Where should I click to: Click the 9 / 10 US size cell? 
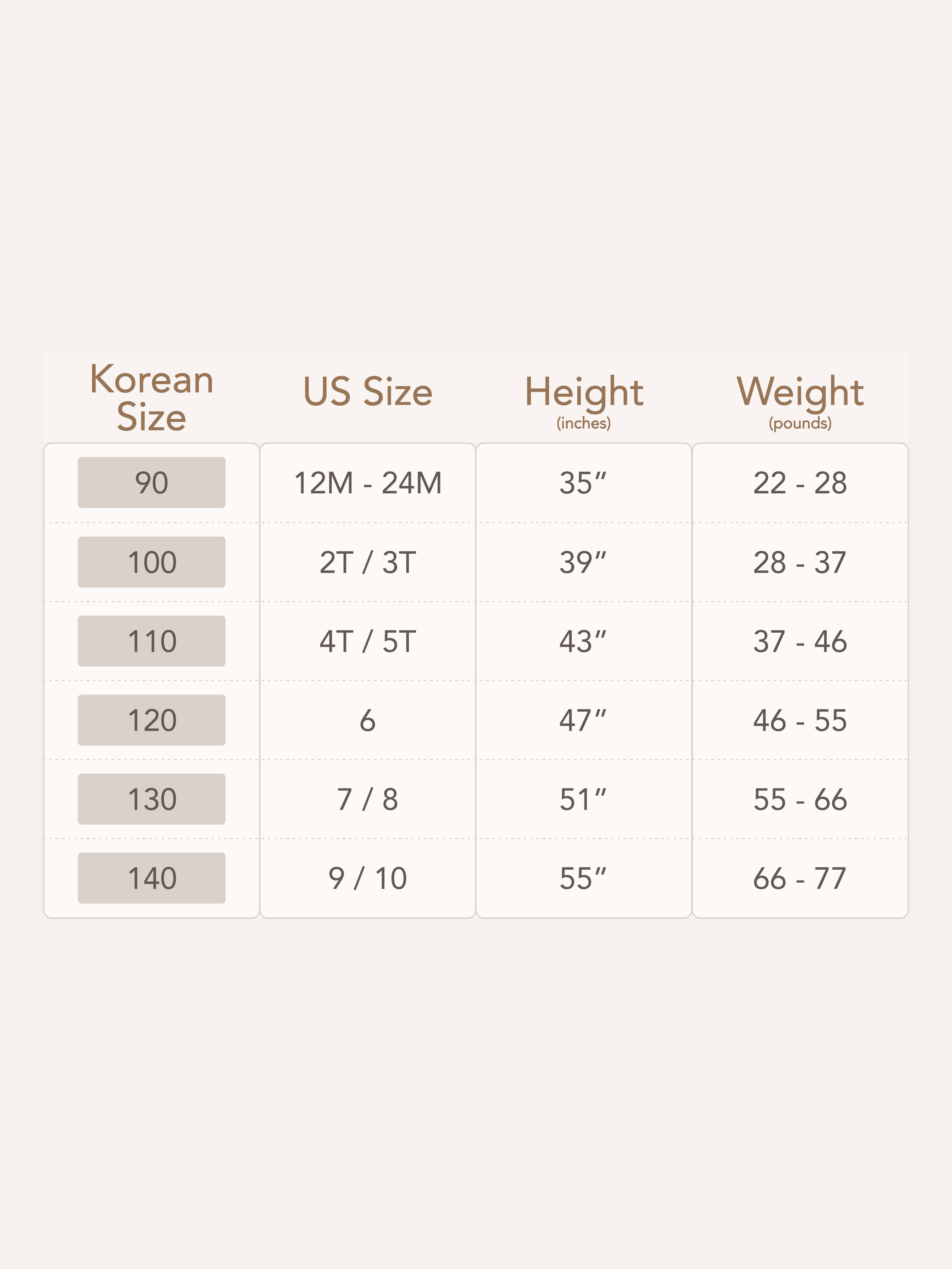[367, 878]
